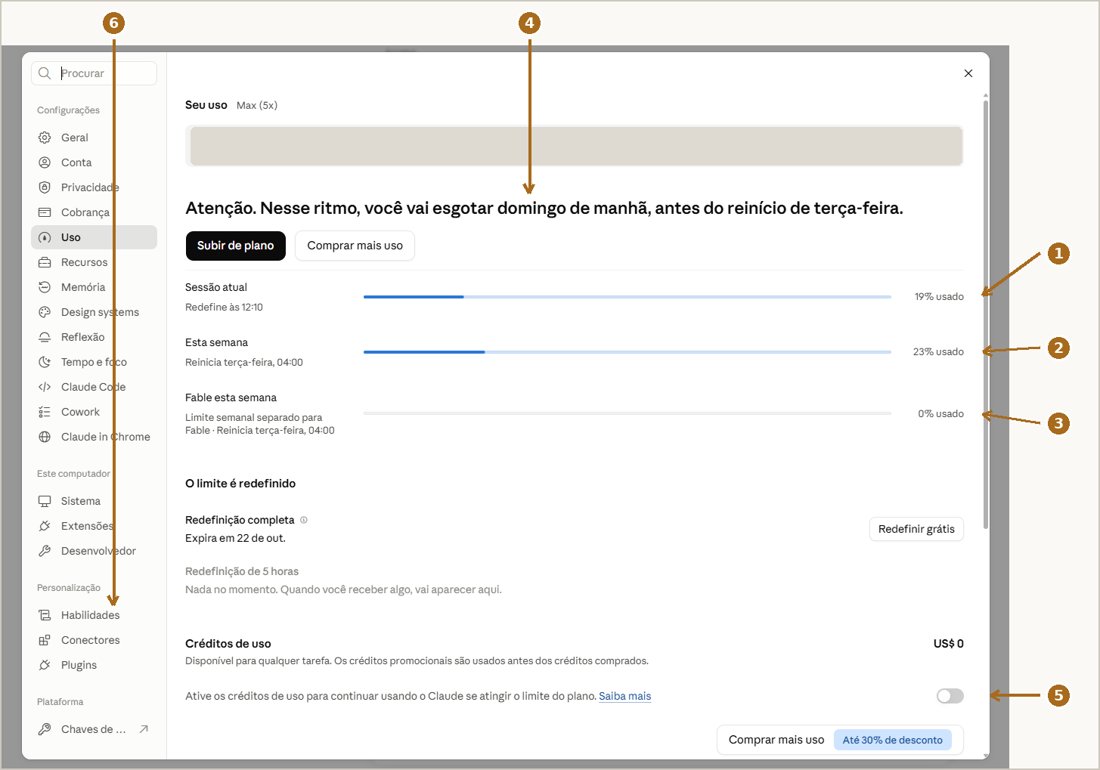Close the settings dialog with the X
The image size is (1100, 770).
point(968,73)
